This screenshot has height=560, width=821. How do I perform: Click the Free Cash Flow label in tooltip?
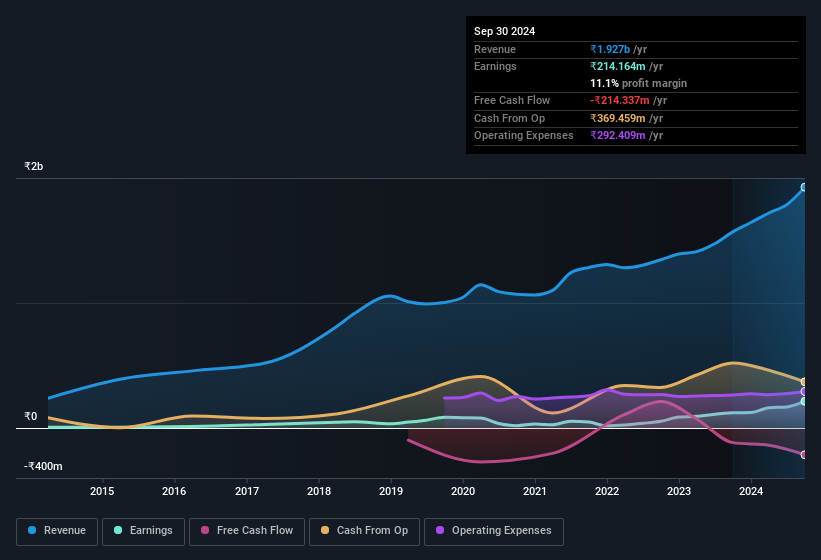(512, 100)
